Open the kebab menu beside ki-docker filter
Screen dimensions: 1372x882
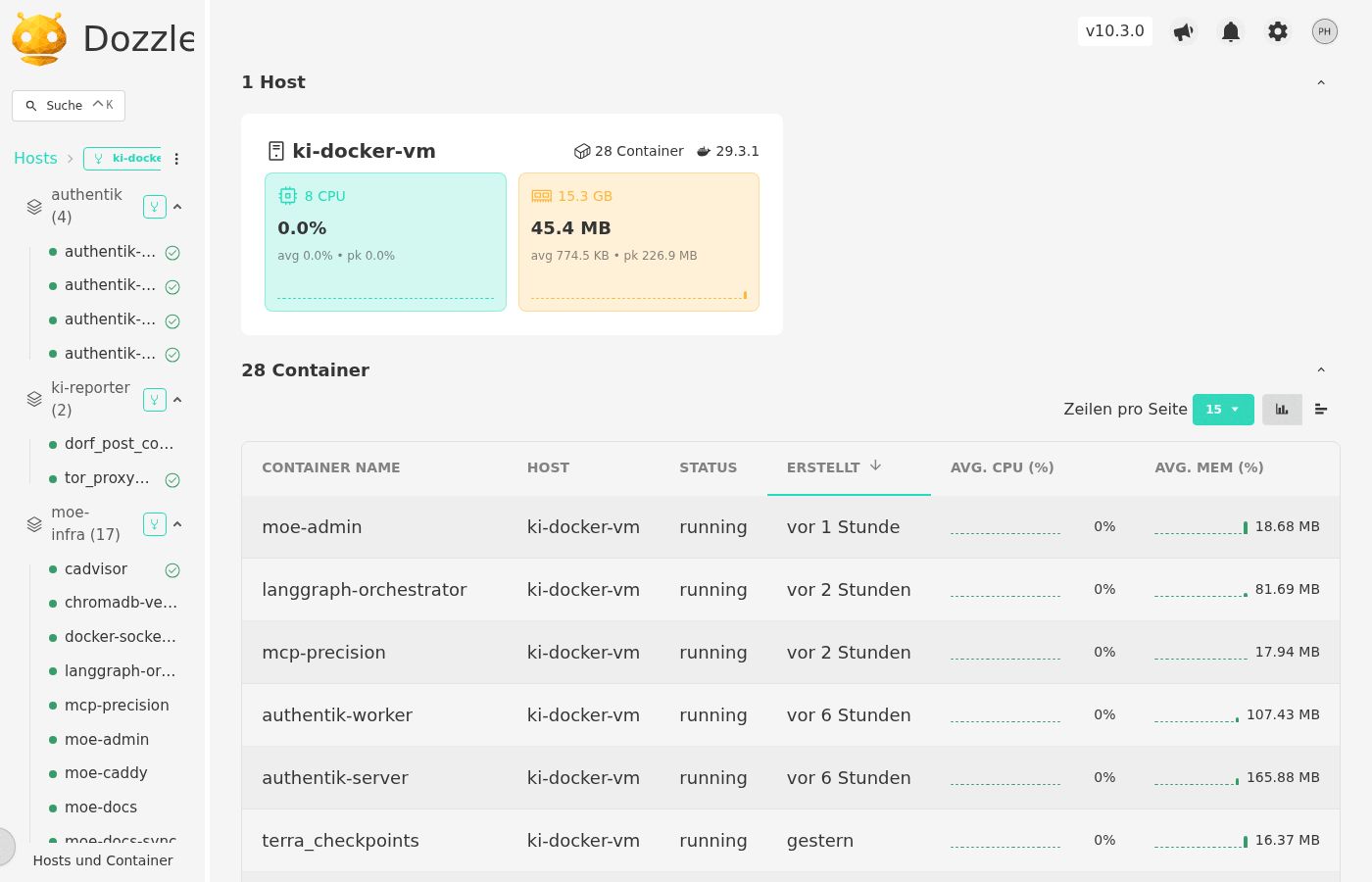point(176,158)
